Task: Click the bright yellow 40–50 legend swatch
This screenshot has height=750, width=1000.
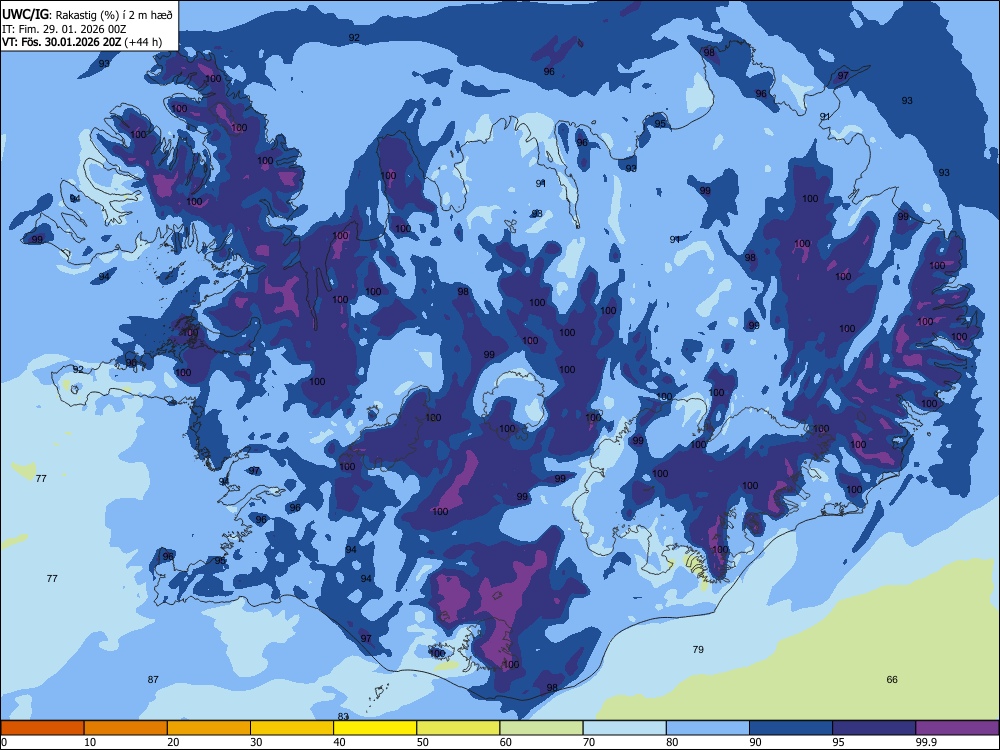Action: click(x=375, y=728)
